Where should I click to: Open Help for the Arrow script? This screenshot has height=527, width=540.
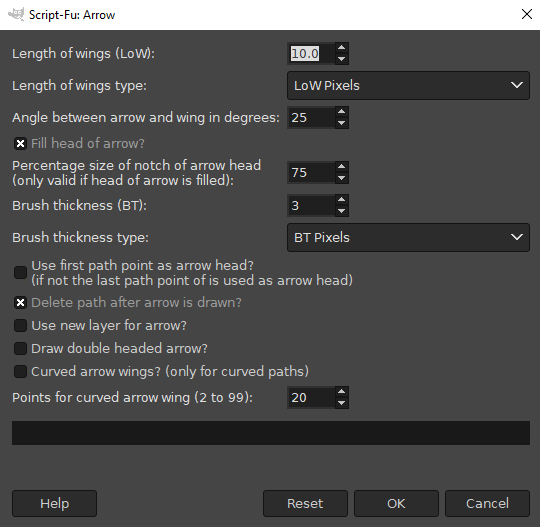click(x=54, y=504)
